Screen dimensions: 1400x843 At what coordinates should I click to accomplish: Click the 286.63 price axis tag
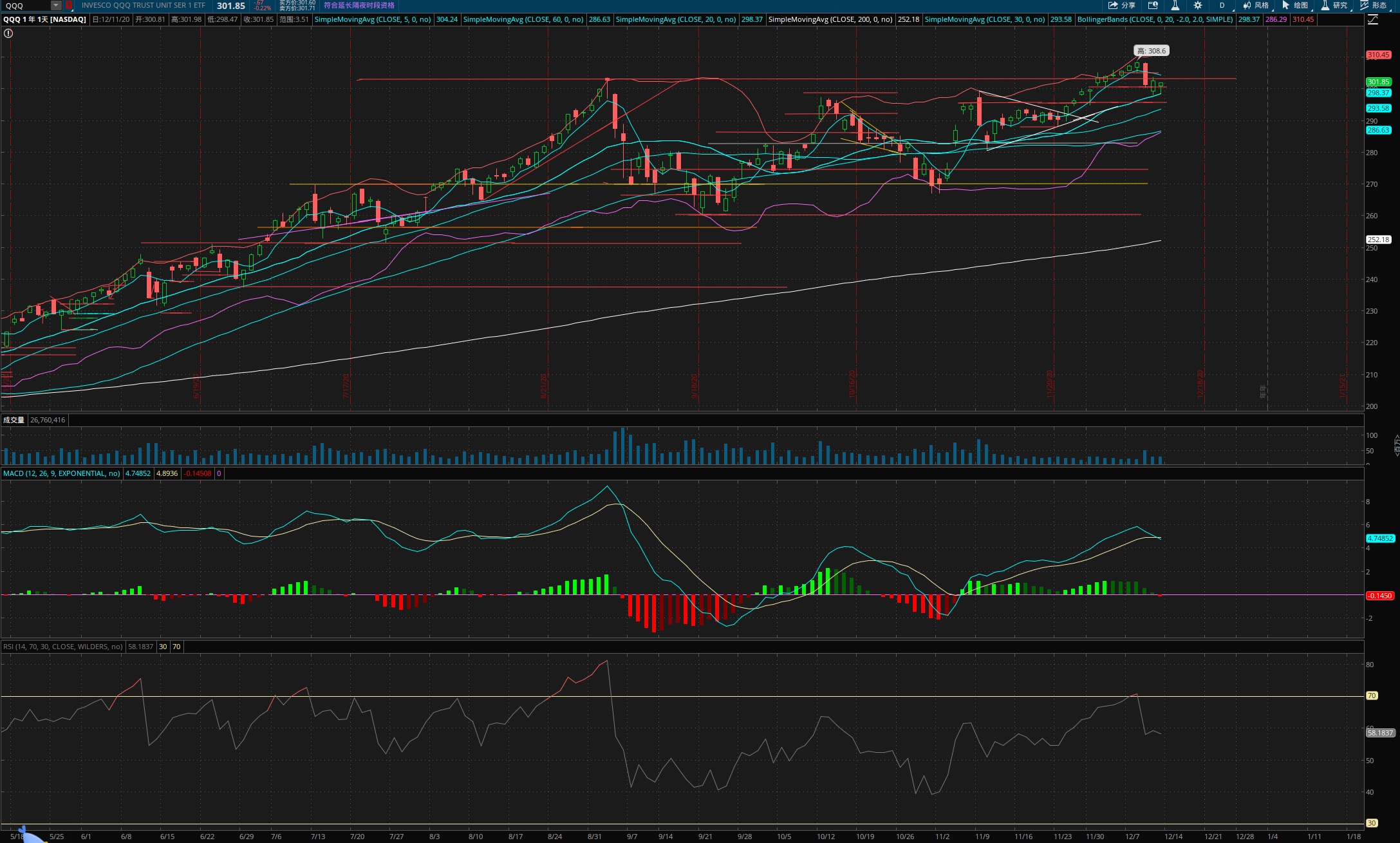pyautogui.click(x=1379, y=130)
